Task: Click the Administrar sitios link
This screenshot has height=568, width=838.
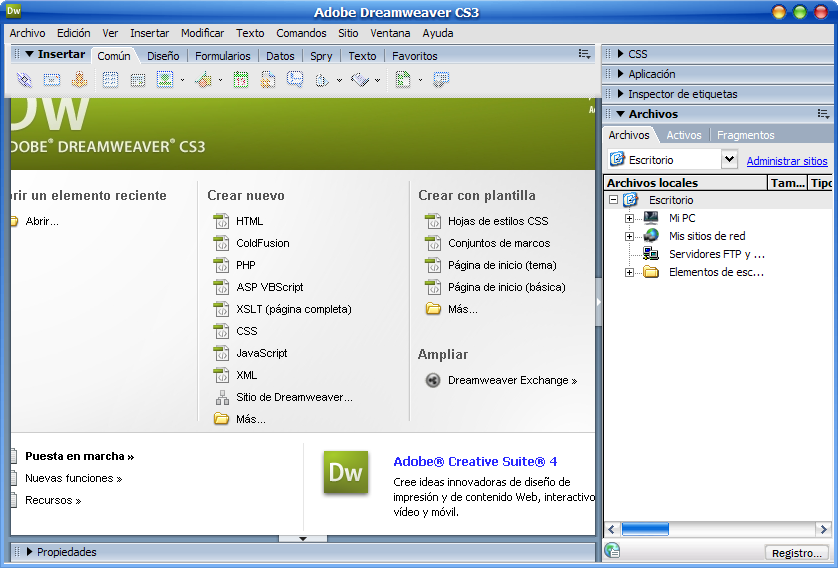Action: click(787, 161)
